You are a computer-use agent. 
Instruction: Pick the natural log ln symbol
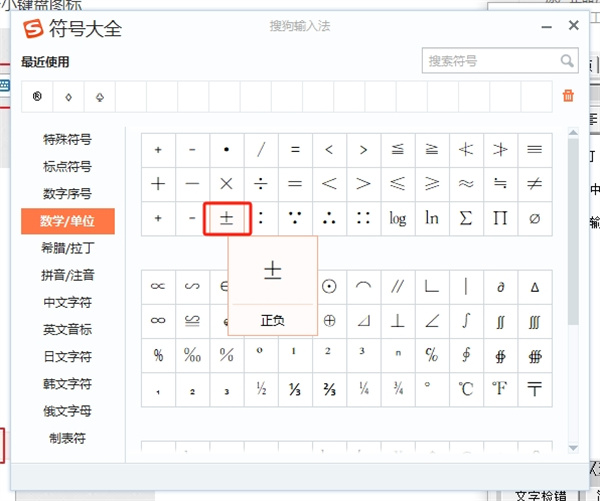(431, 218)
